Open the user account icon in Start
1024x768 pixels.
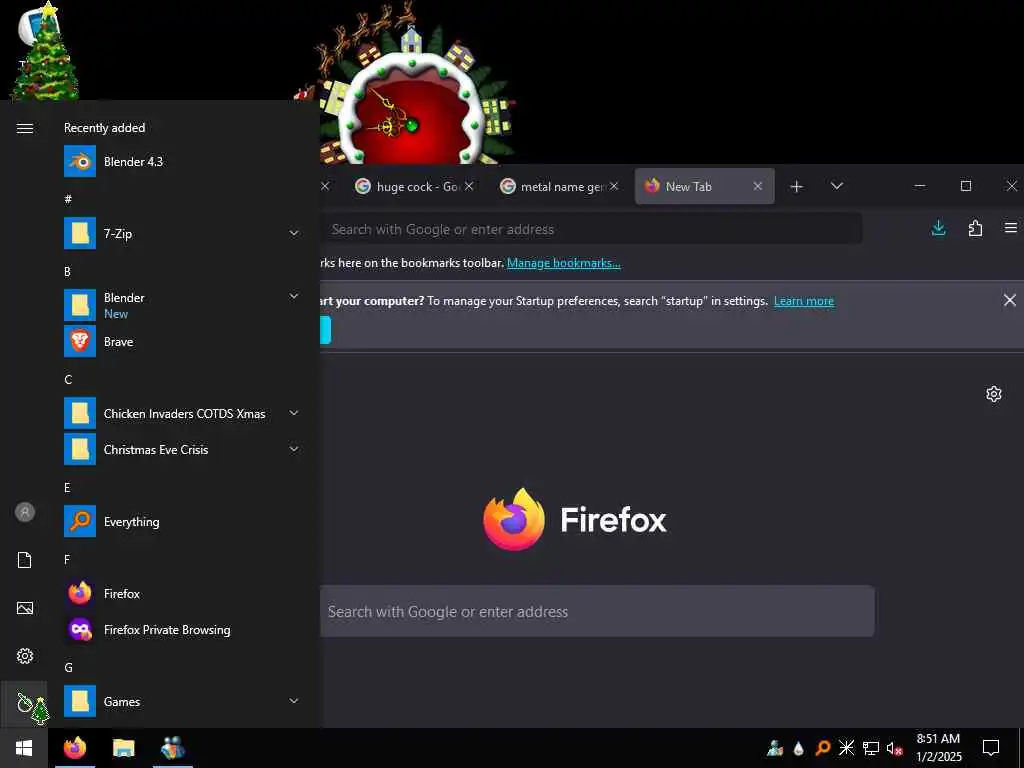tap(25, 512)
